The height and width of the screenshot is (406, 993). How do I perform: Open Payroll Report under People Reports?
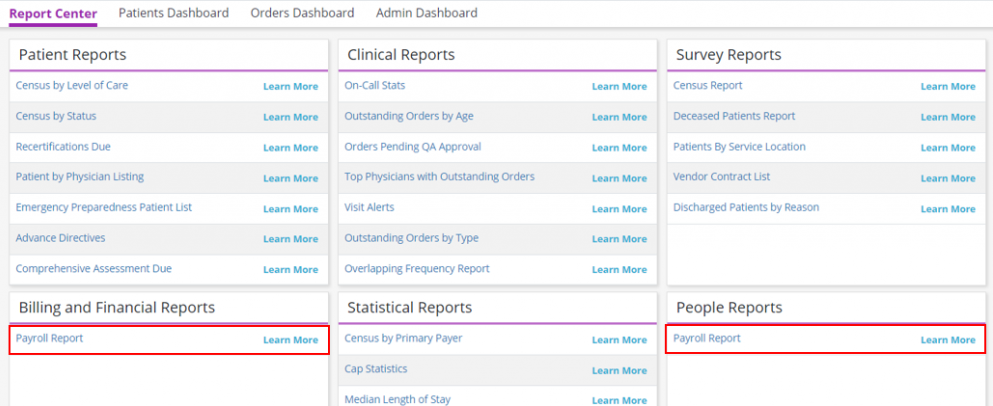coord(707,339)
